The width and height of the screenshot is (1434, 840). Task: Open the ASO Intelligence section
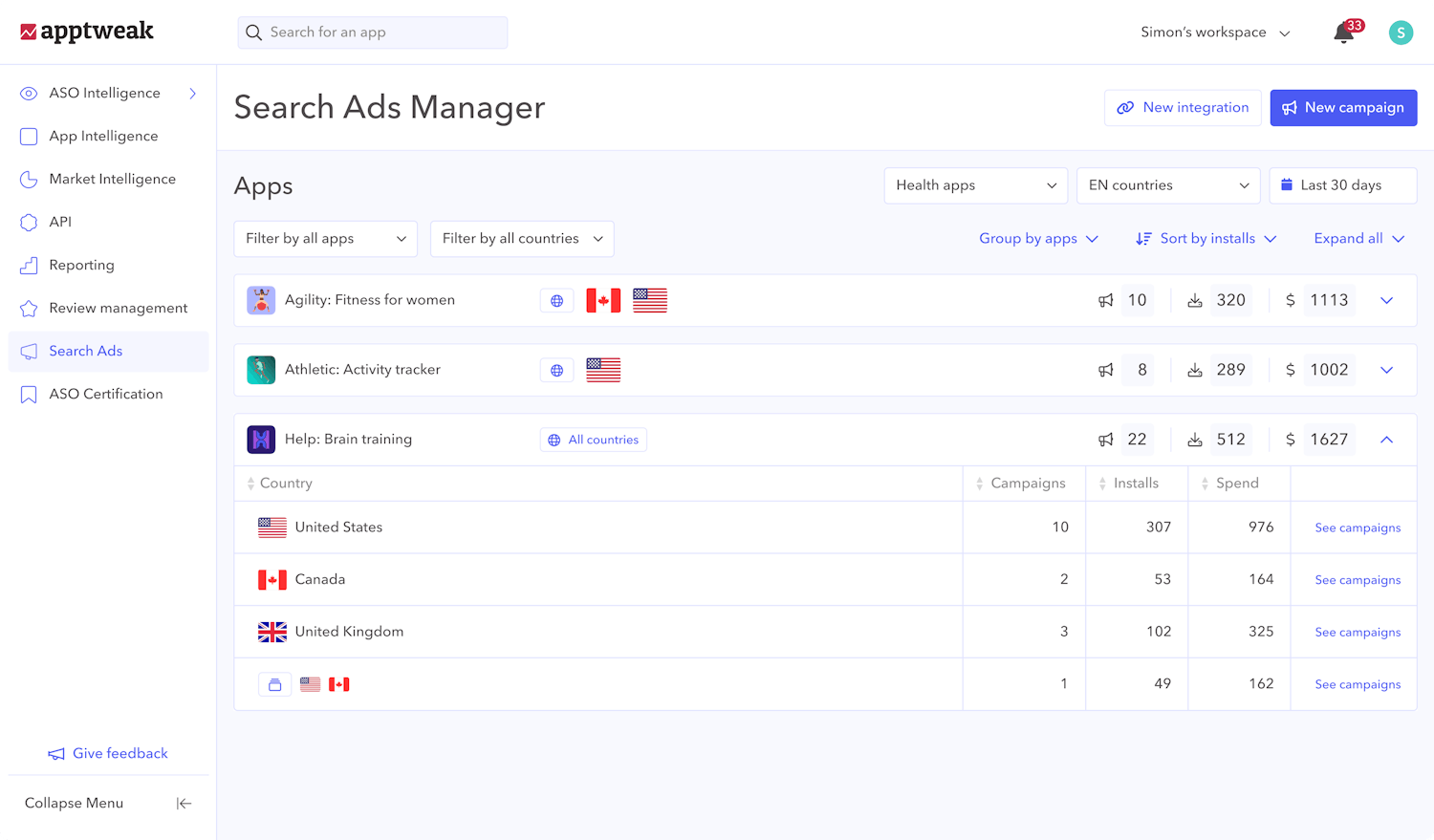tap(104, 93)
